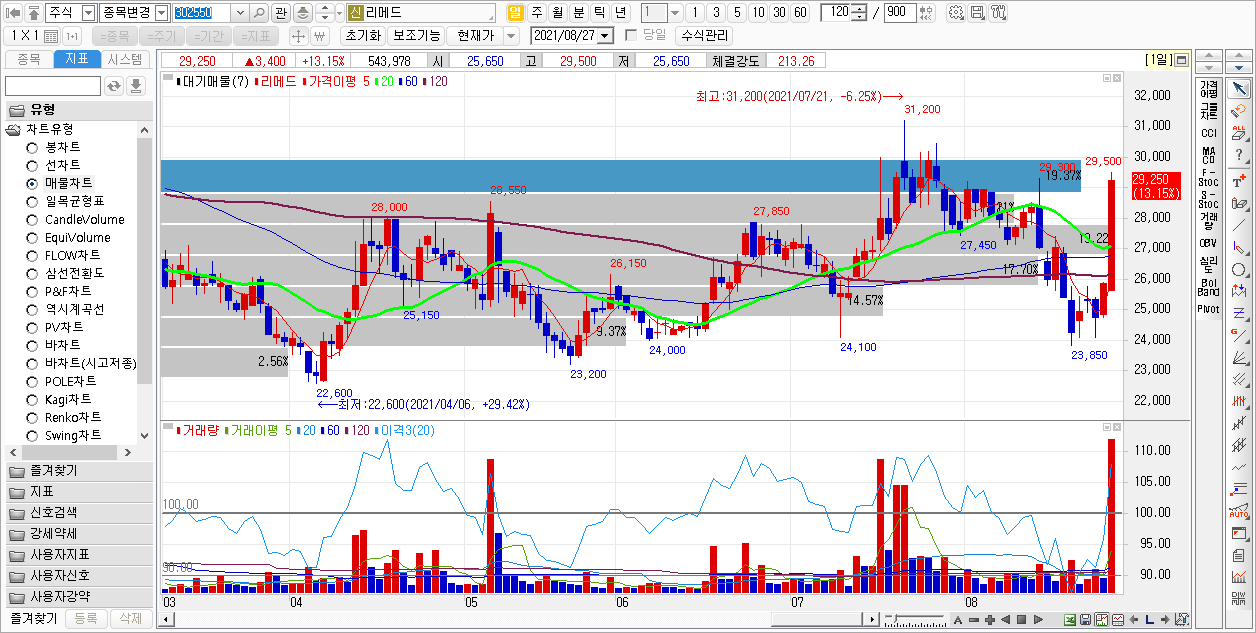
Task: Click the 900 total bars input field
Action: pos(899,13)
